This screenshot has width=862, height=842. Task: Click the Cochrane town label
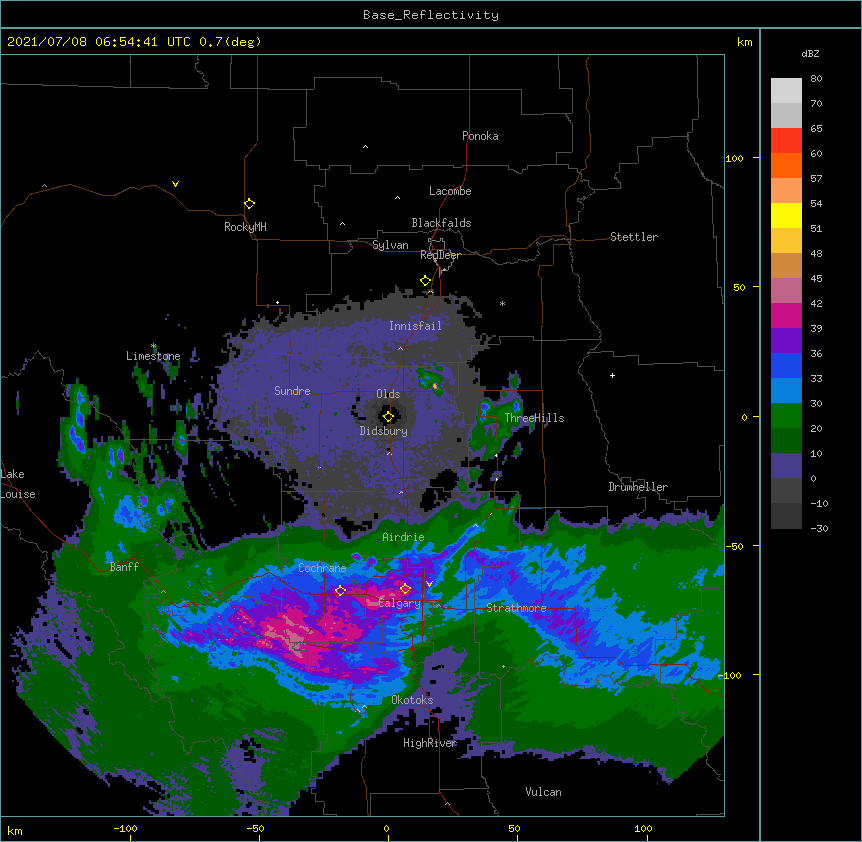pyautogui.click(x=322, y=568)
